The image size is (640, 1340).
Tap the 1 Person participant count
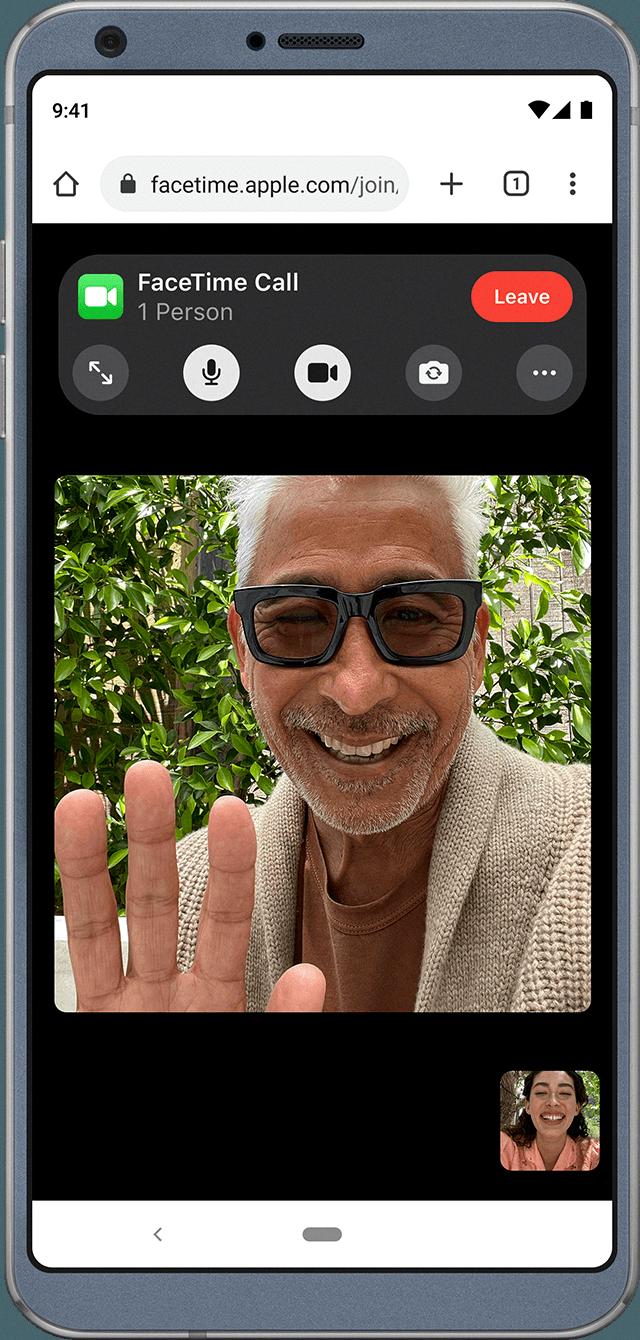tap(185, 312)
